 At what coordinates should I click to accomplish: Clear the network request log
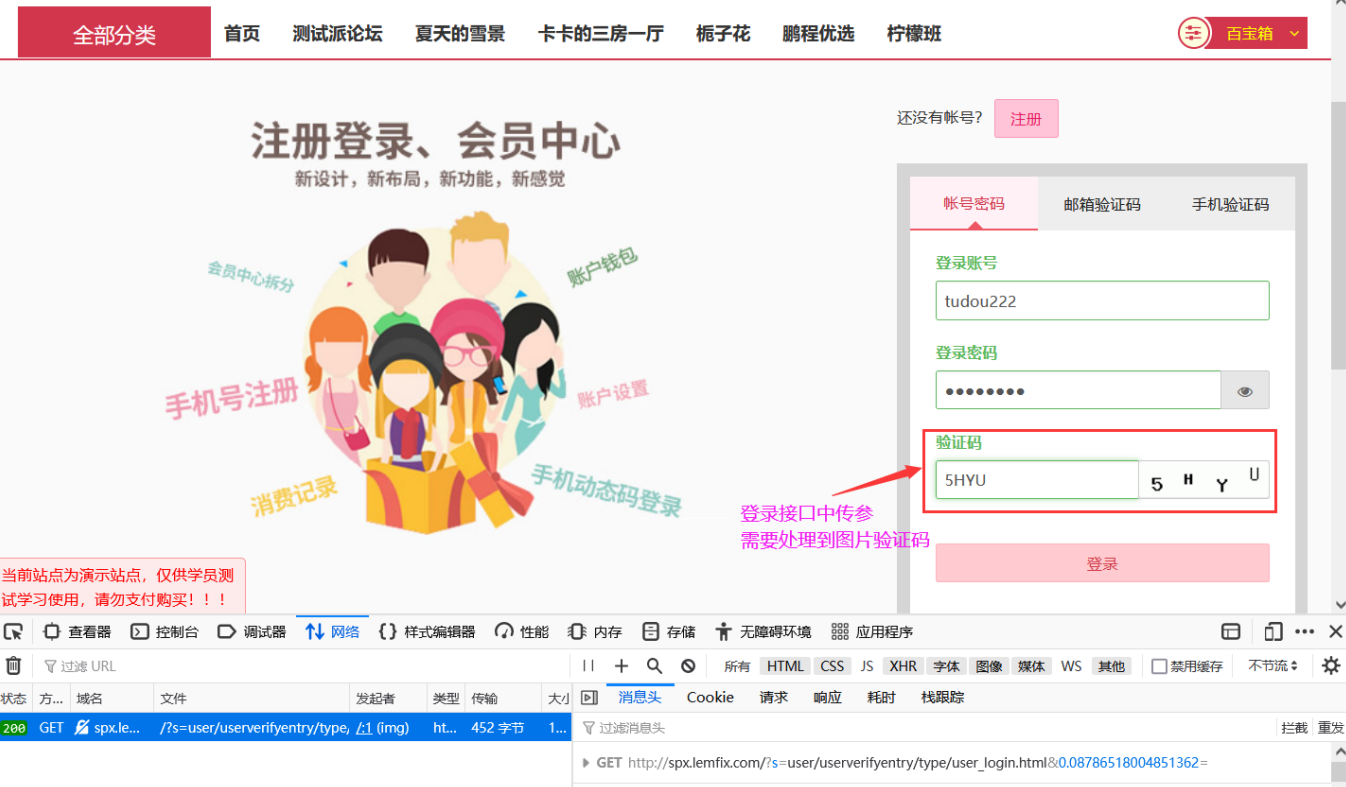(x=14, y=665)
